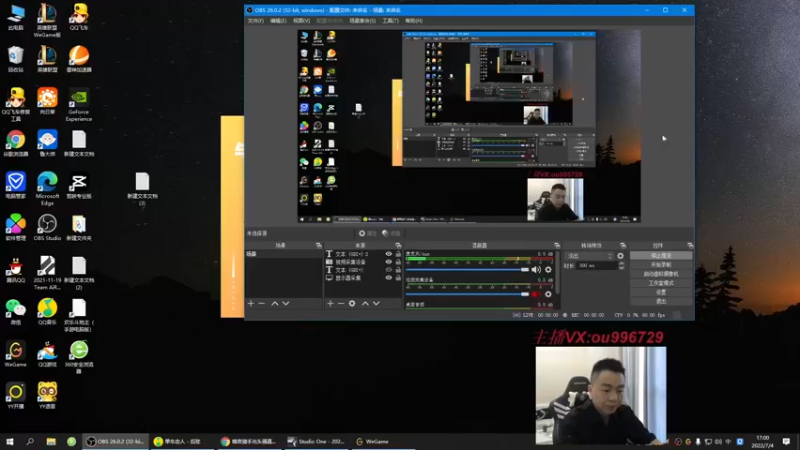Switch to Studio One in the taskbar
This screenshot has height=450, width=800.
(x=316, y=442)
